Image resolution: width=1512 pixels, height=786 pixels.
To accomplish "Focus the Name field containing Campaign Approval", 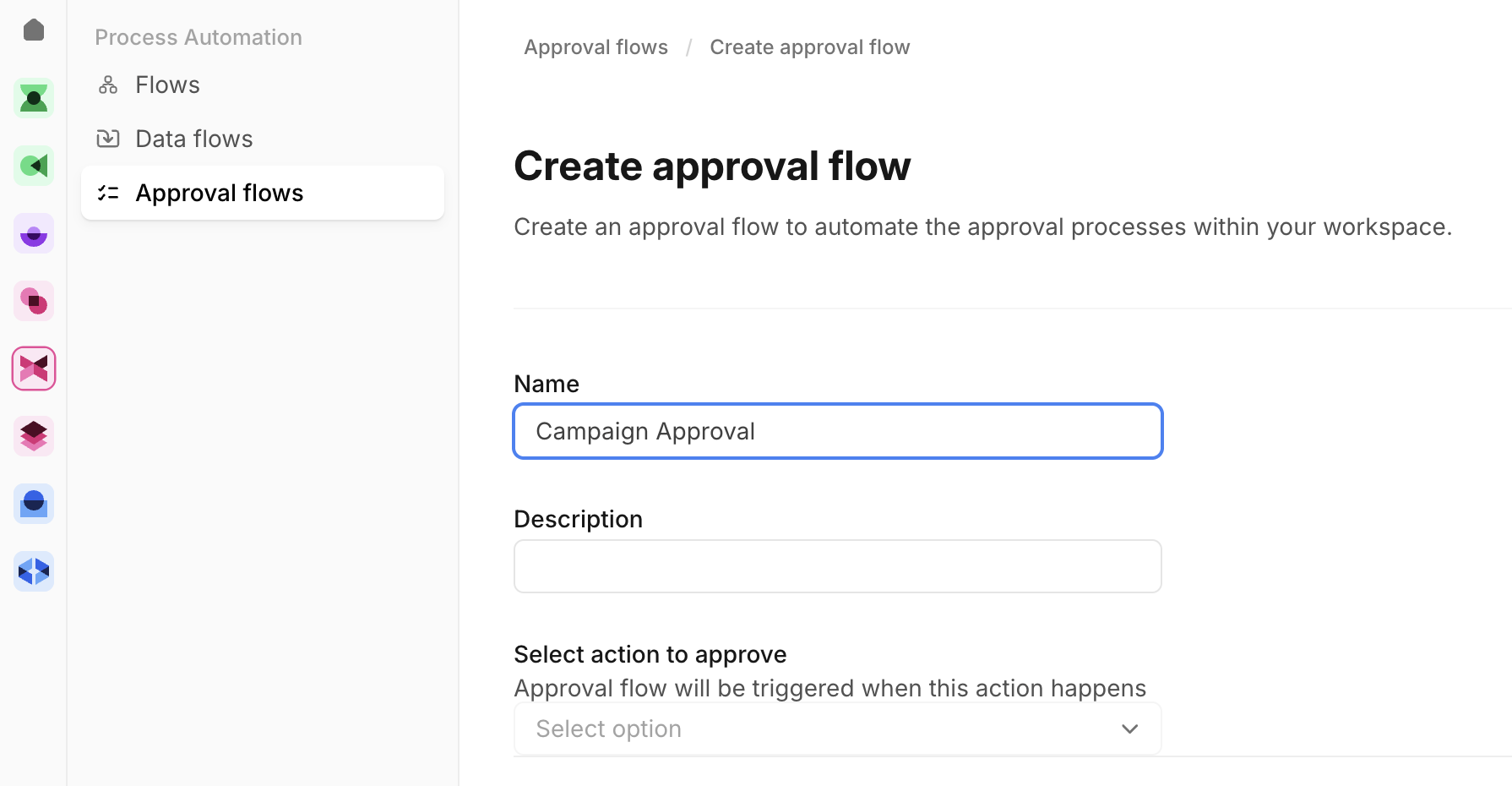I will pos(837,431).
